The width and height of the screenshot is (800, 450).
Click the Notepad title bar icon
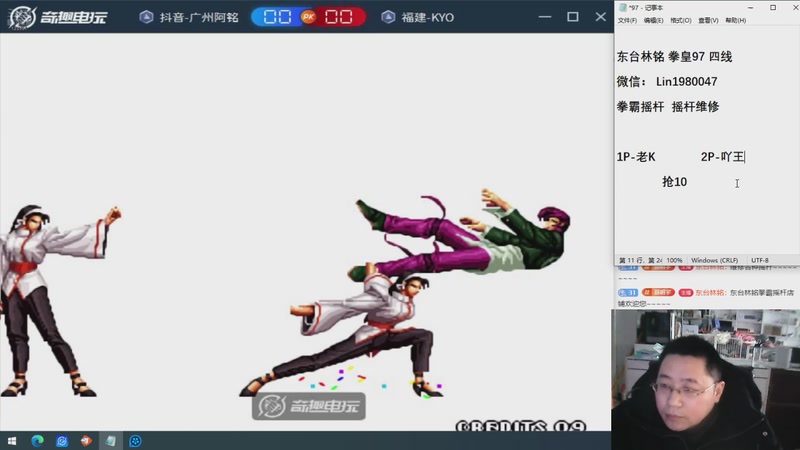pyautogui.click(x=622, y=8)
